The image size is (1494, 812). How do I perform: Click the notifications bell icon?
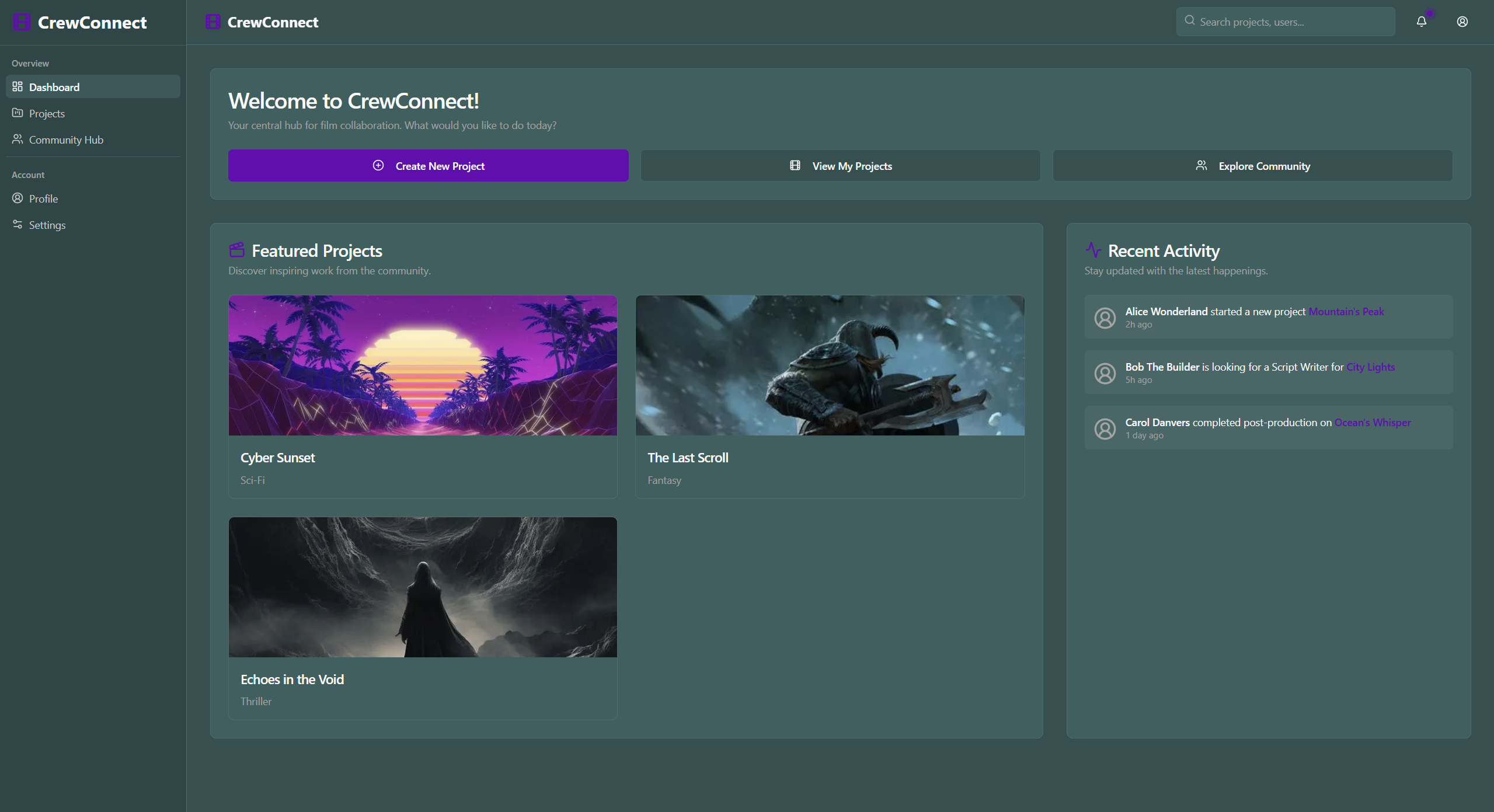coord(1421,22)
